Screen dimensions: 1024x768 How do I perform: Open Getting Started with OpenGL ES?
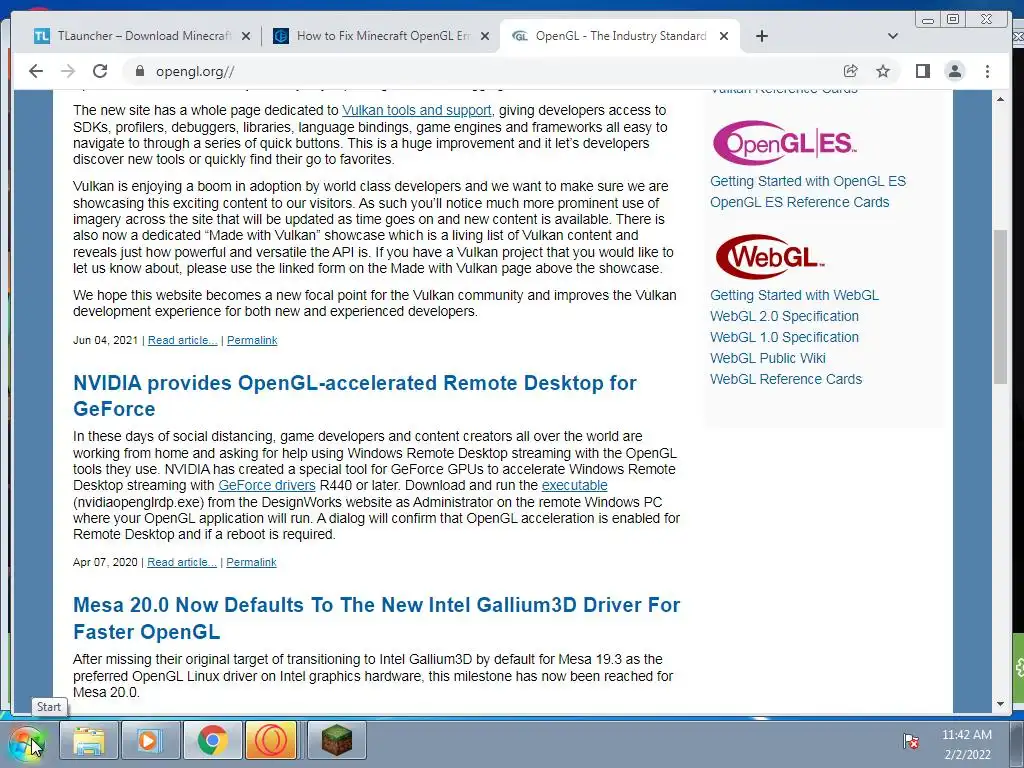click(808, 181)
